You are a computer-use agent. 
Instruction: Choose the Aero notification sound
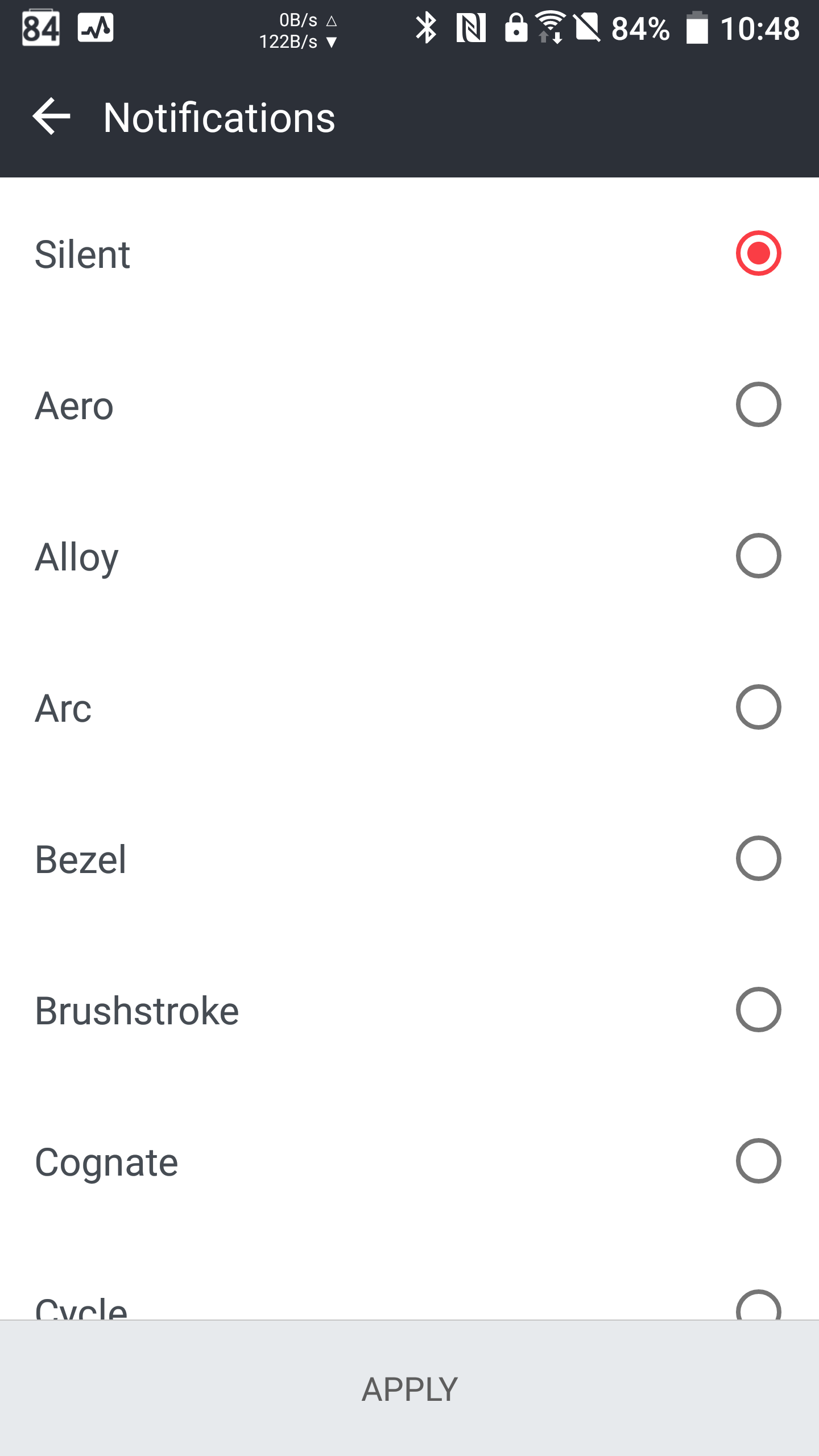[758, 404]
